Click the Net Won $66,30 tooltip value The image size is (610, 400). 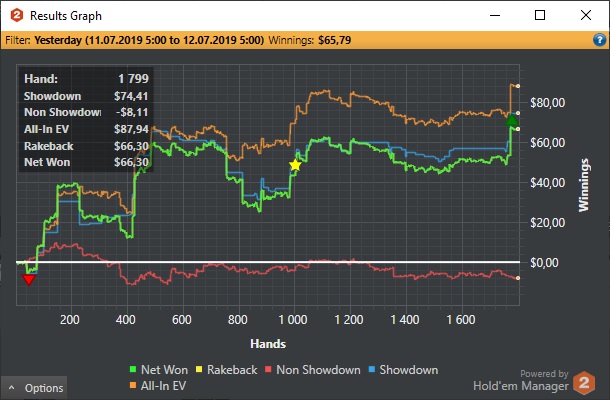click(x=131, y=162)
